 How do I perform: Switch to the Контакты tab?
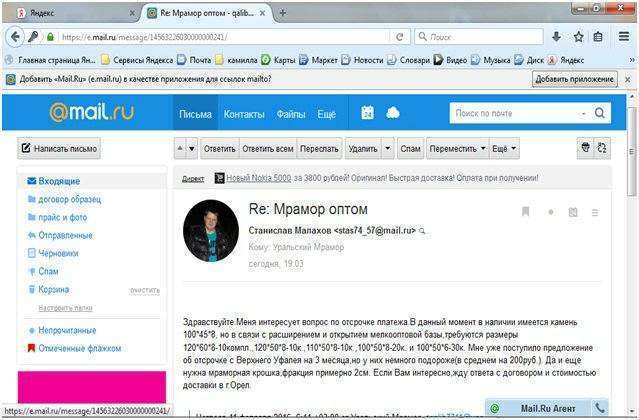[244, 114]
